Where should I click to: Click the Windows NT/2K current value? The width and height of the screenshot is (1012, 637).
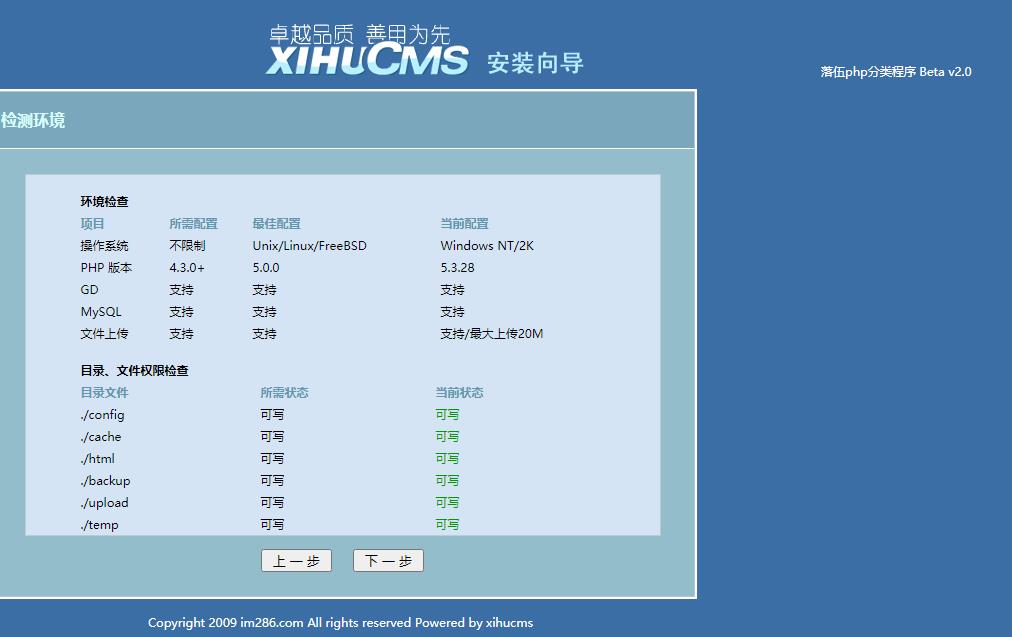coord(487,246)
